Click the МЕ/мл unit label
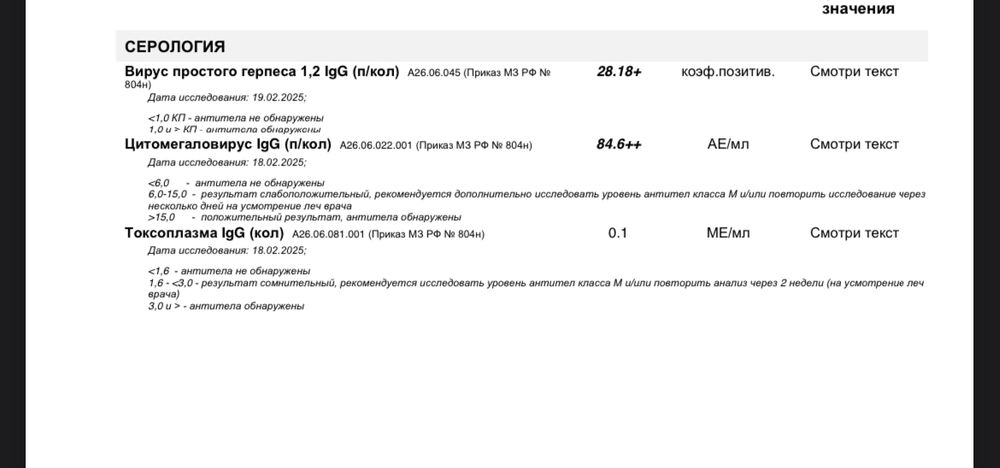1000x468 pixels. [x=727, y=233]
